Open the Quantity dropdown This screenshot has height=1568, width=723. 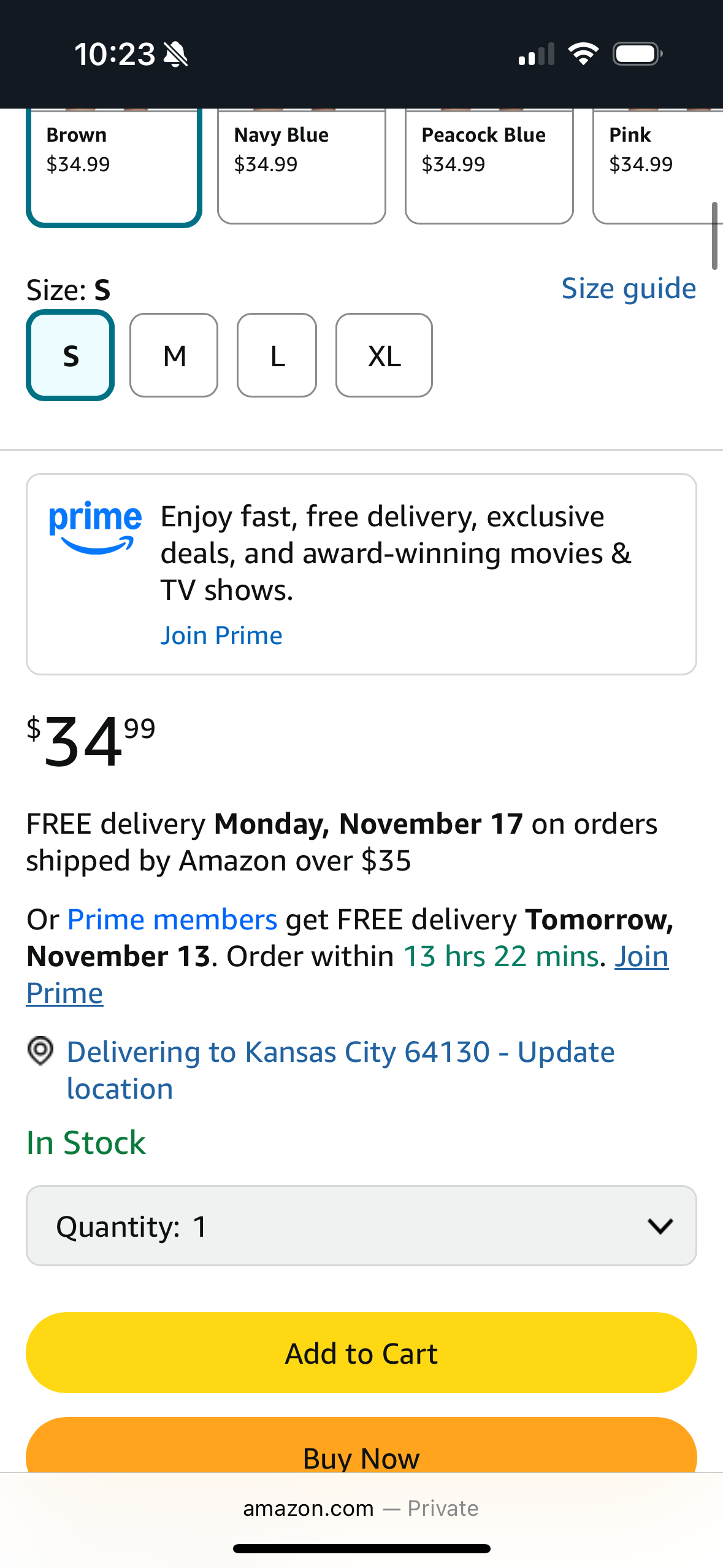click(x=361, y=1226)
